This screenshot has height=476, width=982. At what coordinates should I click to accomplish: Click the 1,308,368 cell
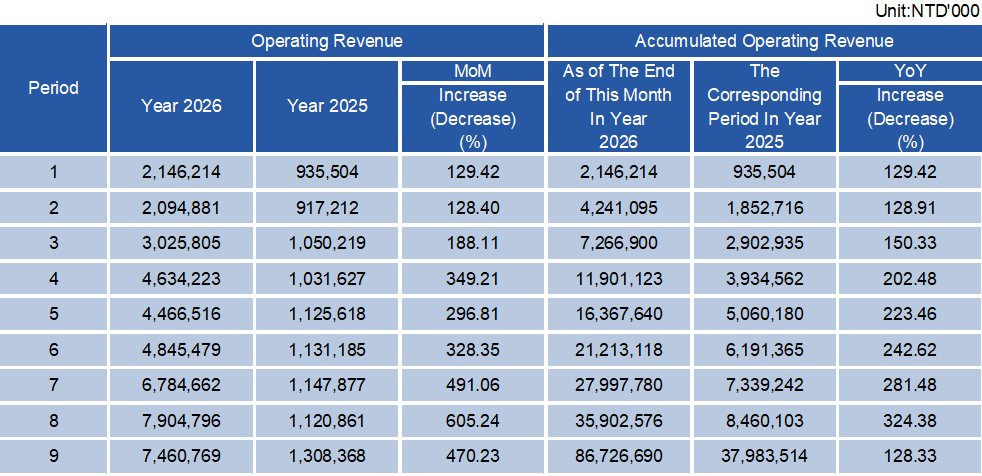tap(328, 456)
